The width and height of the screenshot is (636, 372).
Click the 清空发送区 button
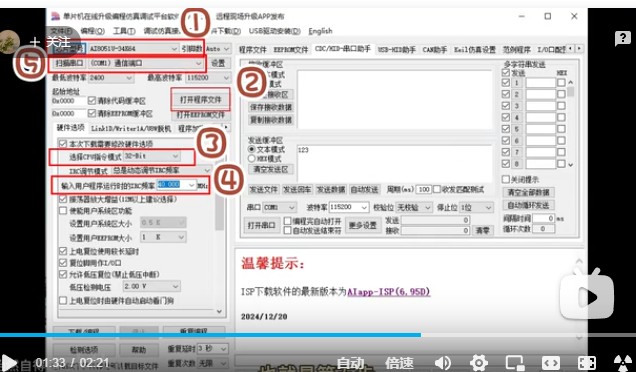271,169
